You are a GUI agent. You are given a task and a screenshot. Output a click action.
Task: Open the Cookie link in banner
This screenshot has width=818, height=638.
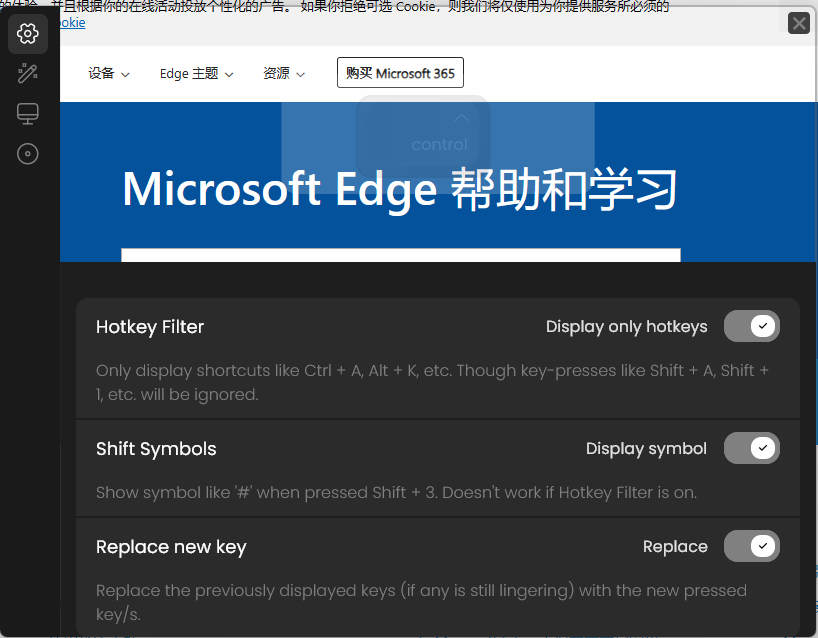(73, 22)
